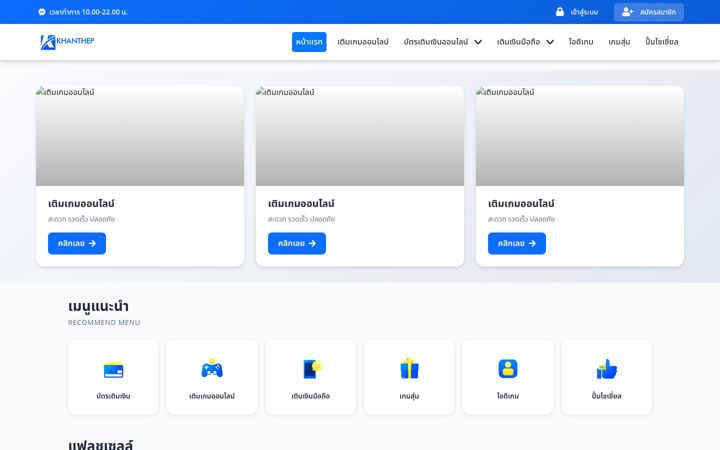The height and width of the screenshot is (450, 720).
Task: Select เกมสุ่ม in the navigation bar
Action: point(619,42)
